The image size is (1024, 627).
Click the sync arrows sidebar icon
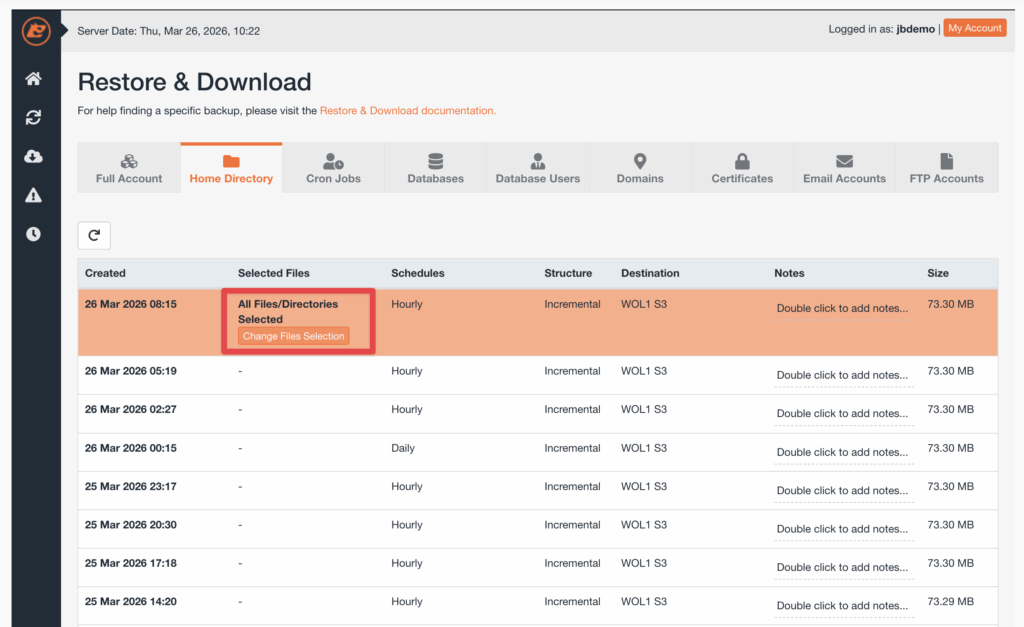(34, 118)
